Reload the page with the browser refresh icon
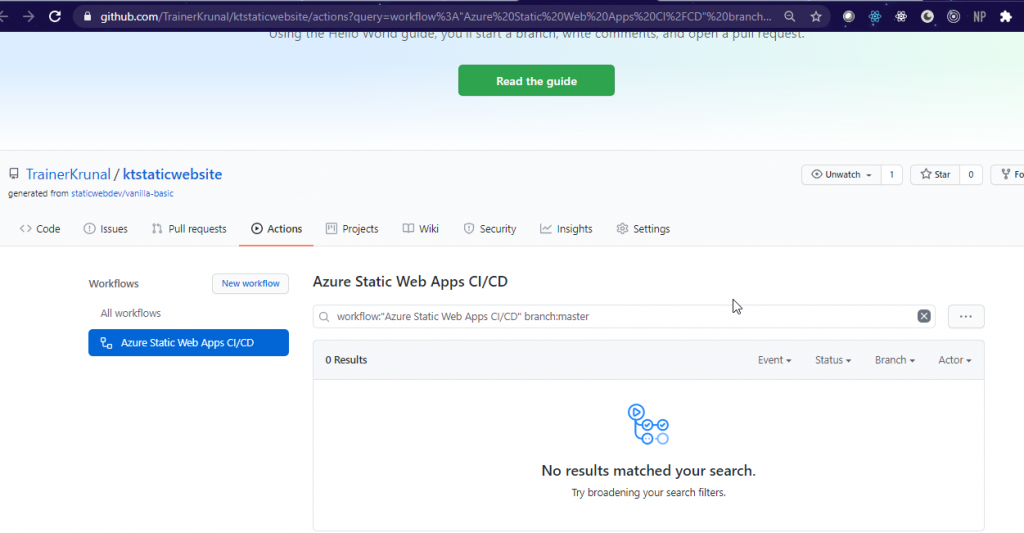 click(x=55, y=16)
